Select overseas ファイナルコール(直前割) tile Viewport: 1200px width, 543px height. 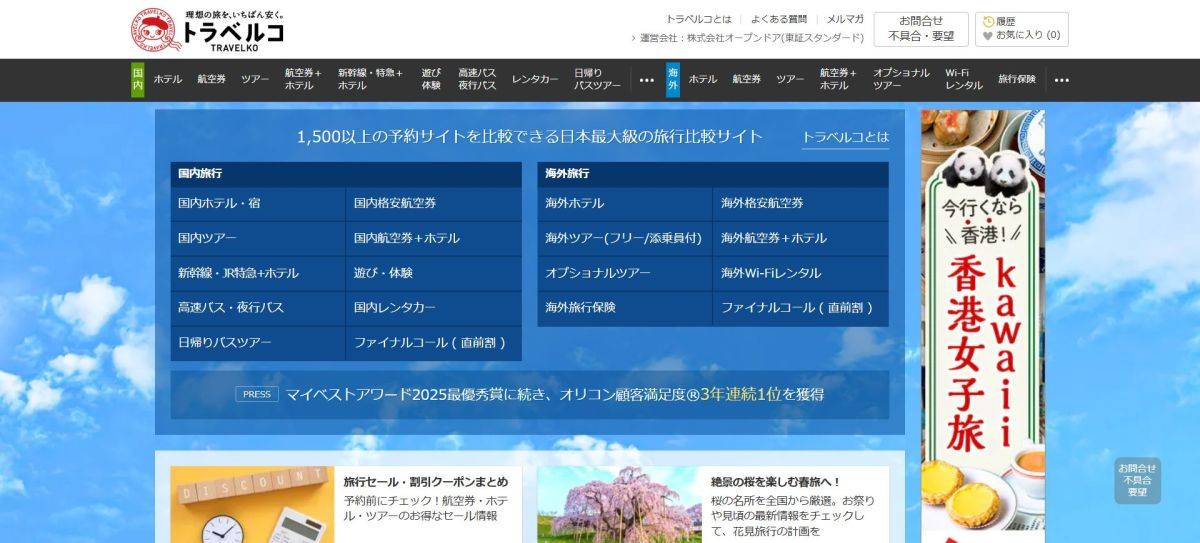point(801,308)
